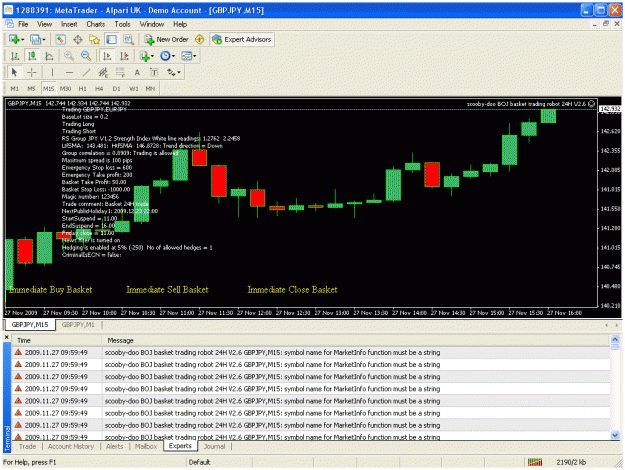Image resolution: width=625 pixels, height=470 pixels.
Task: Open the Mailbox tab
Action: 146,446
